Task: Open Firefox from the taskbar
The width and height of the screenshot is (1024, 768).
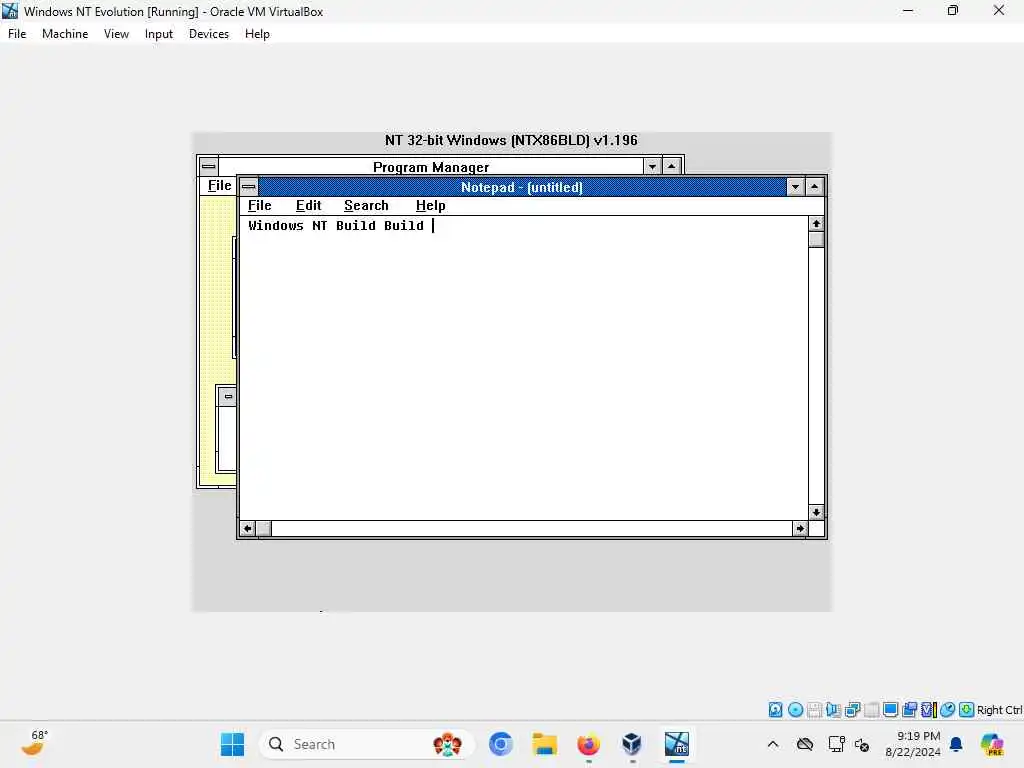Action: [x=588, y=744]
